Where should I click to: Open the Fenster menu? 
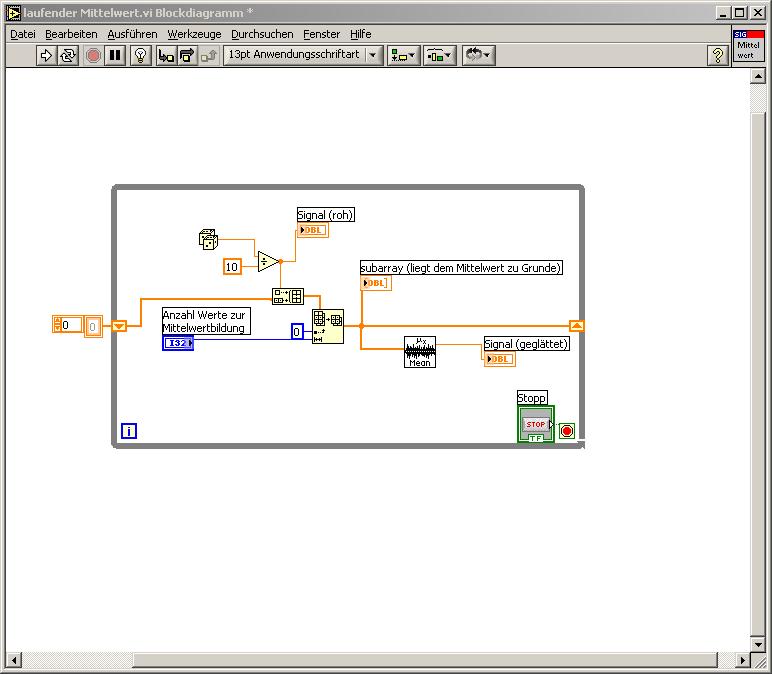[x=322, y=34]
